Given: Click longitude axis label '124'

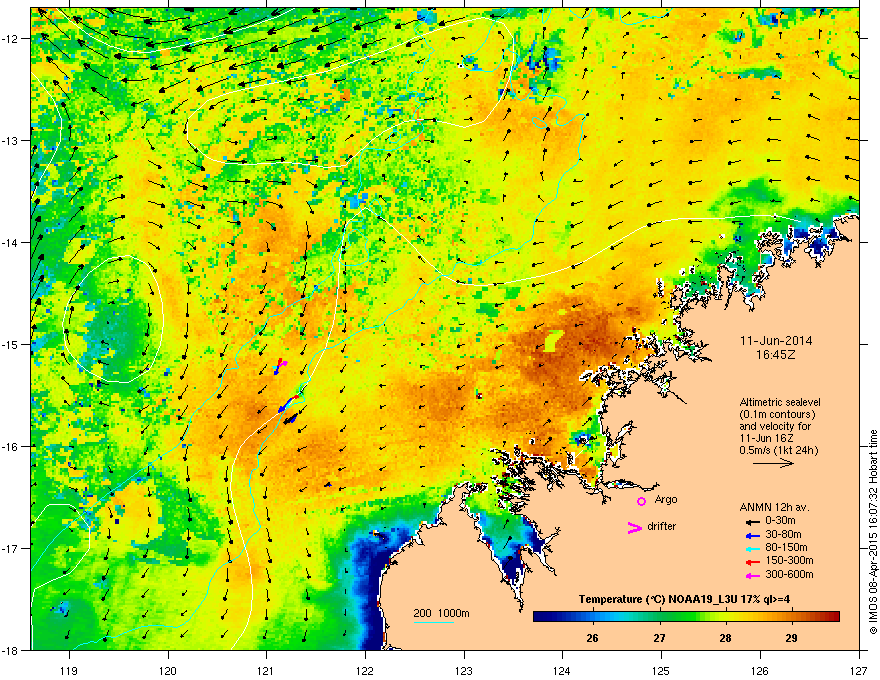Looking at the screenshot, I should click(x=562, y=670).
